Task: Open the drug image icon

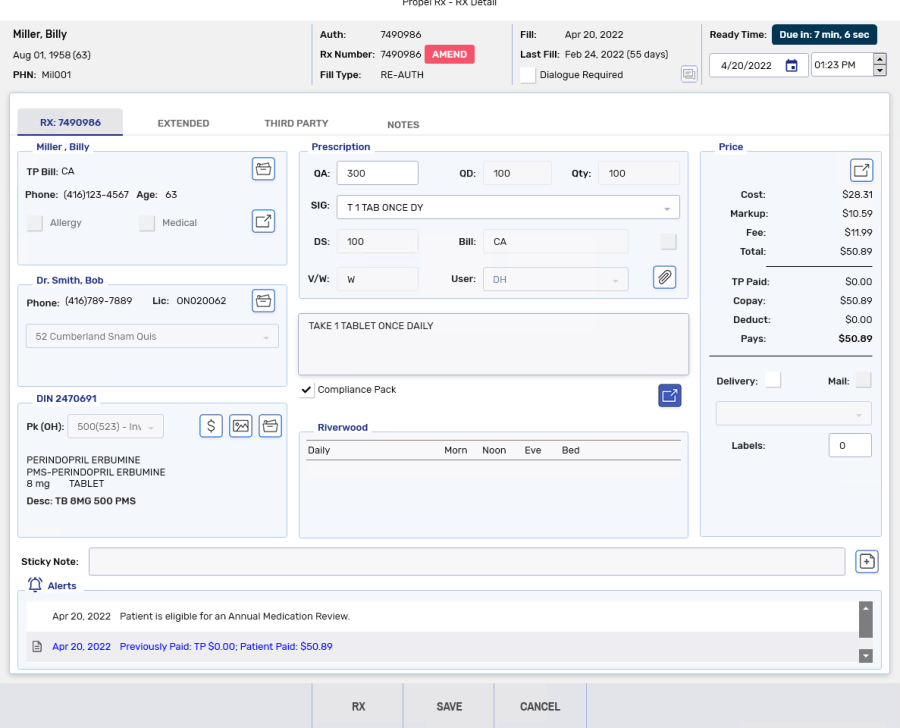Action: click(x=240, y=425)
